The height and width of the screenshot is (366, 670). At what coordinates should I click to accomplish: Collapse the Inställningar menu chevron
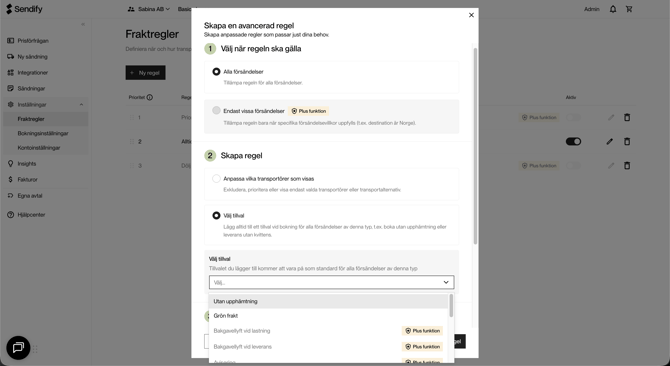click(x=81, y=105)
